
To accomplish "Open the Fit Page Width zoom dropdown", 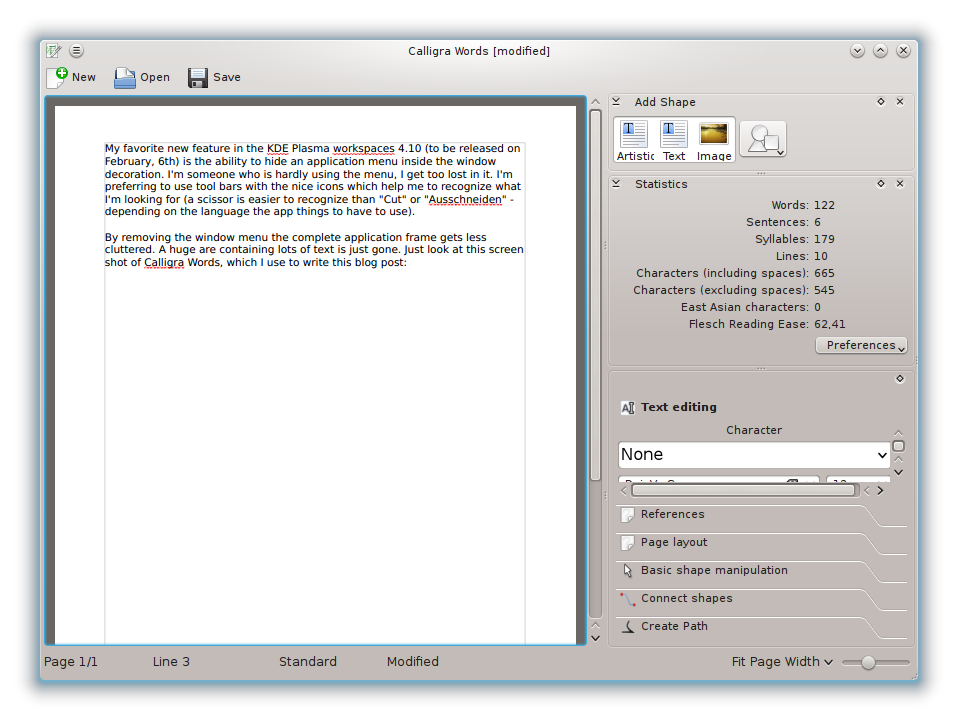I will [x=782, y=662].
